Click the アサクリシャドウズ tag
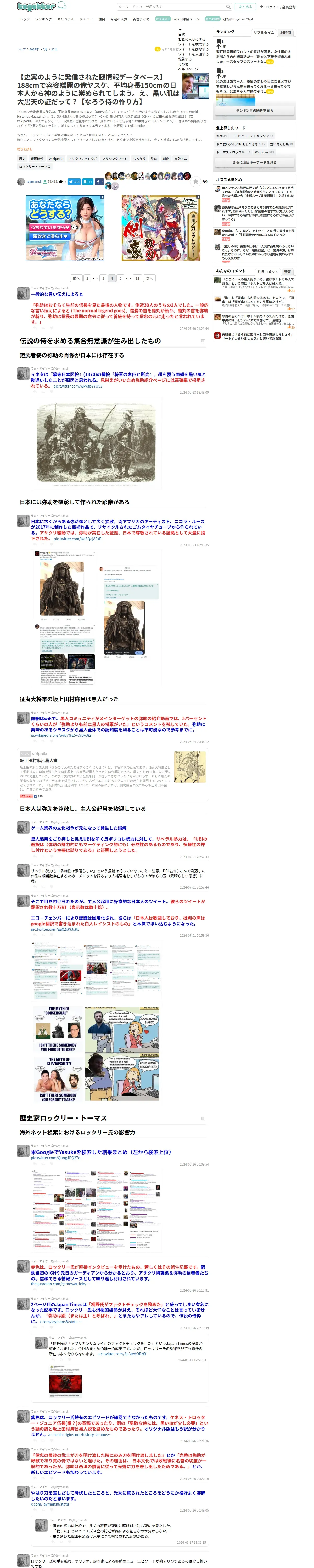 click(x=83, y=158)
